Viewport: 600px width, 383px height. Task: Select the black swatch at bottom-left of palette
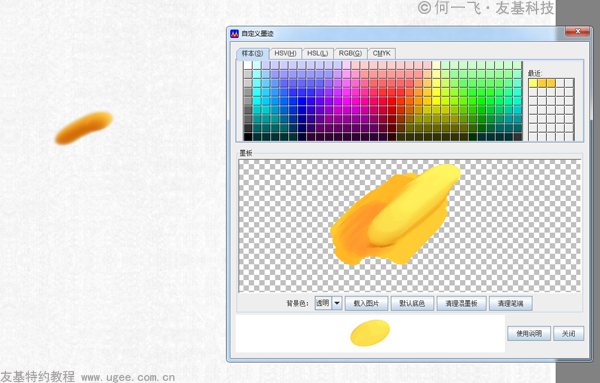click(248, 137)
